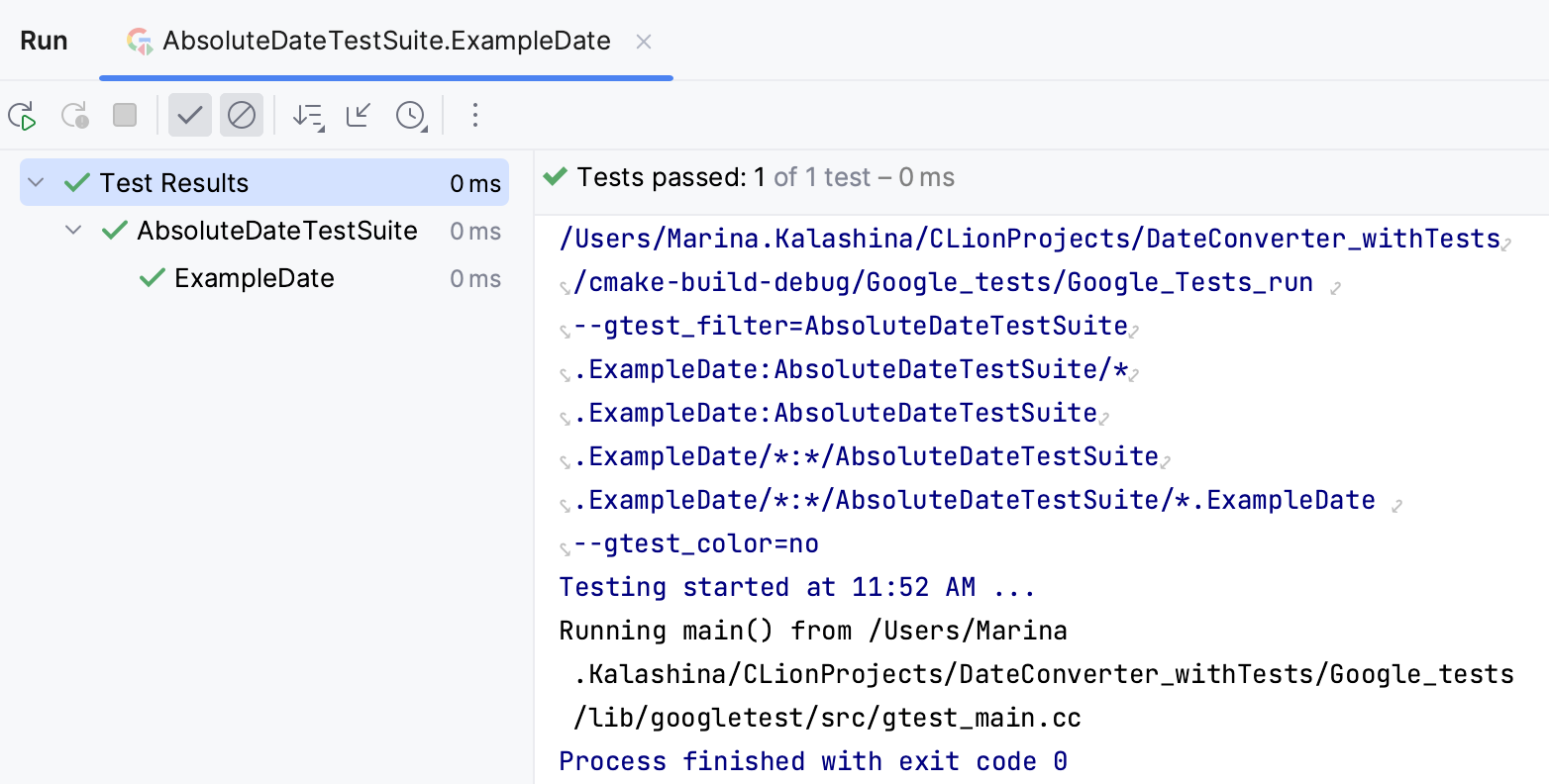Select the Test Results row
1549x784 pixels.
174,183
